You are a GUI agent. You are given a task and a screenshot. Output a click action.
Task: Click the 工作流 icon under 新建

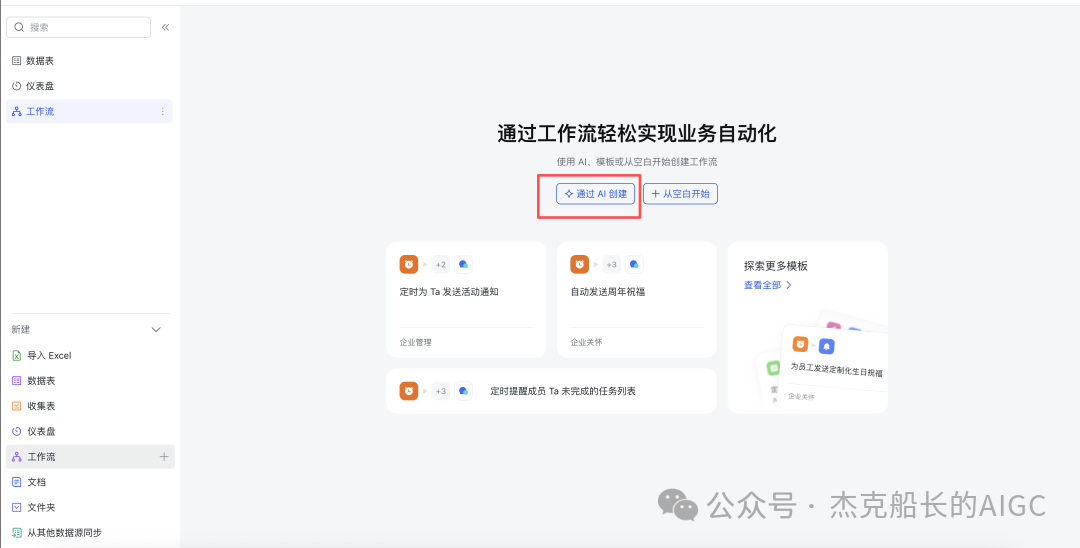[17, 456]
